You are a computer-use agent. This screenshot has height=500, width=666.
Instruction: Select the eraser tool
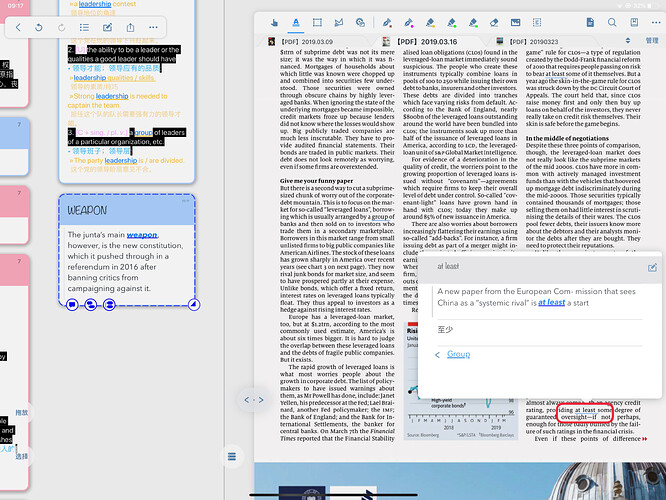tap(494, 23)
